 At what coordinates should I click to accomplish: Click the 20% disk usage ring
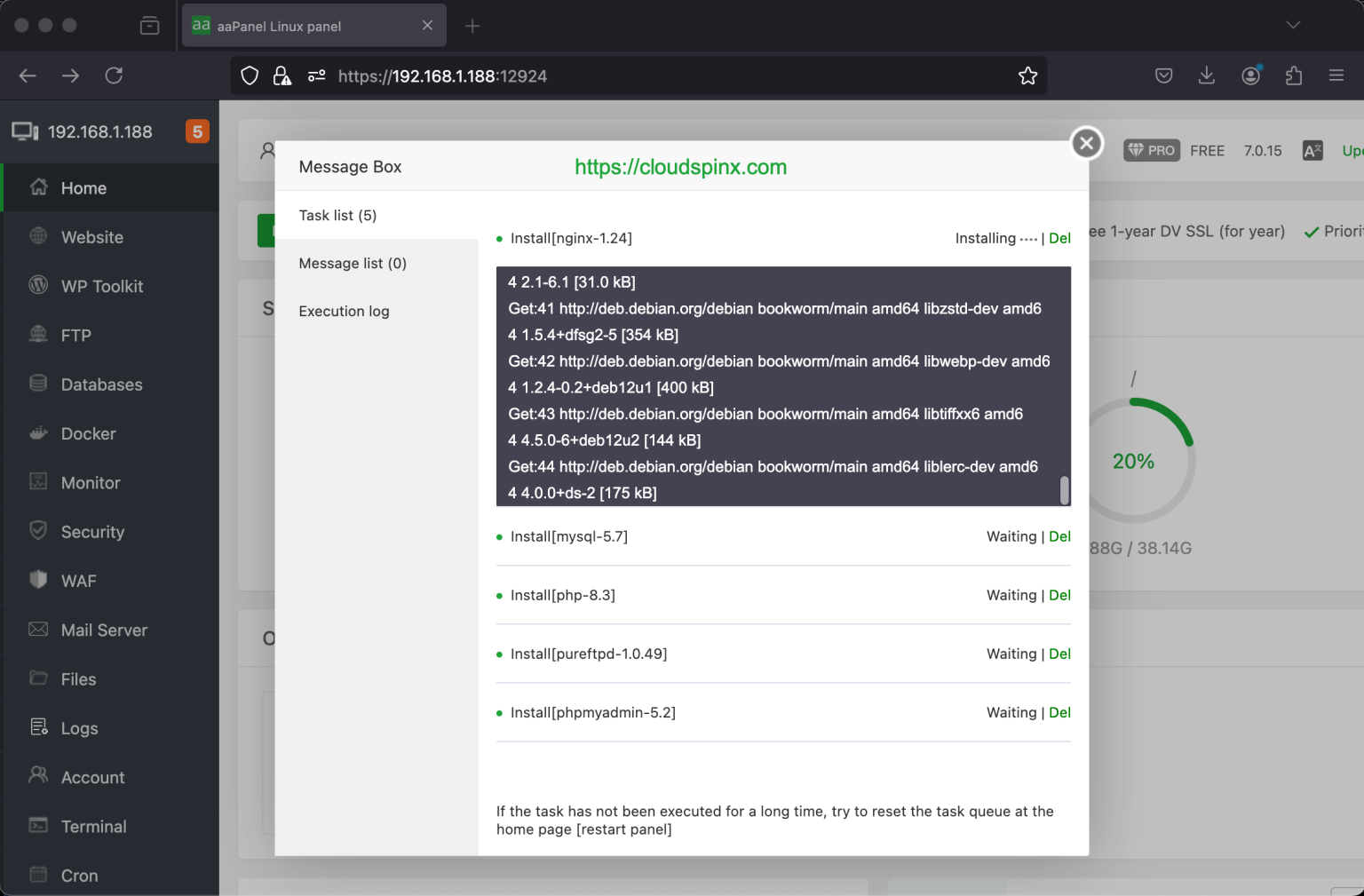tap(1134, 461)
